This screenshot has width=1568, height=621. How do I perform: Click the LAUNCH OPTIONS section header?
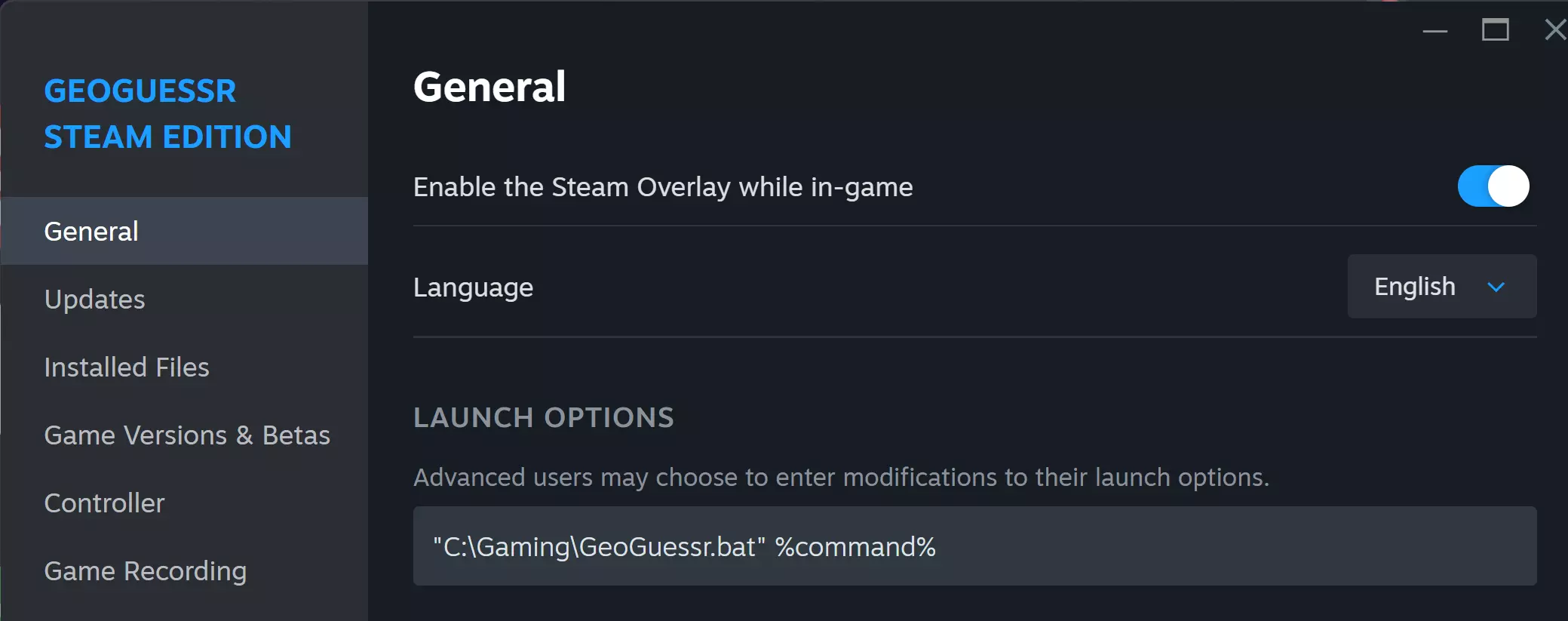544,418
